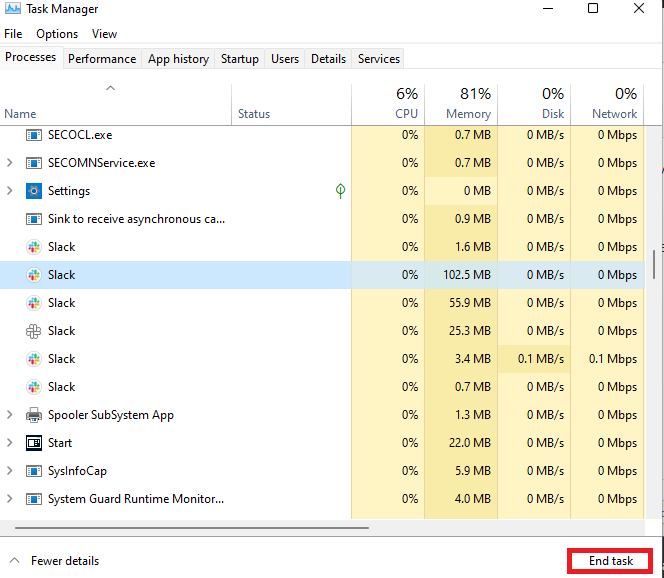Click the Settings gear icon in process list
664x578 pixels.
[33, 191]
